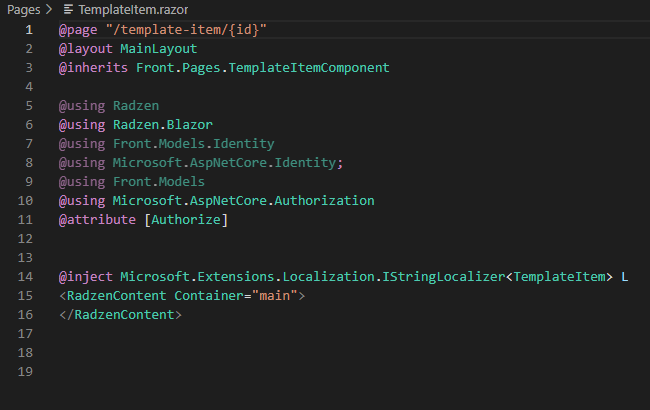This screenshot has height=410, width=650.
Task: Click the file icon beside TemplateItem.razor breadcrumb
Action: click(68, 10)
